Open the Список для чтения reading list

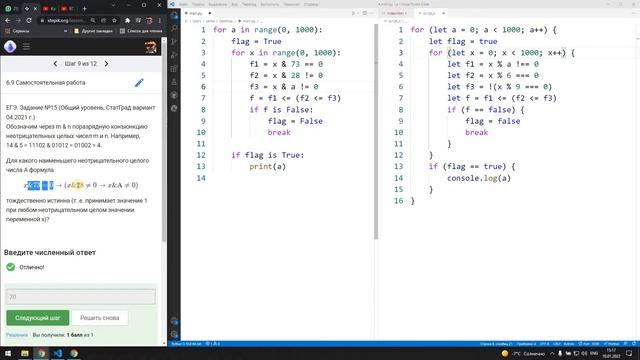tap(141, 31)
